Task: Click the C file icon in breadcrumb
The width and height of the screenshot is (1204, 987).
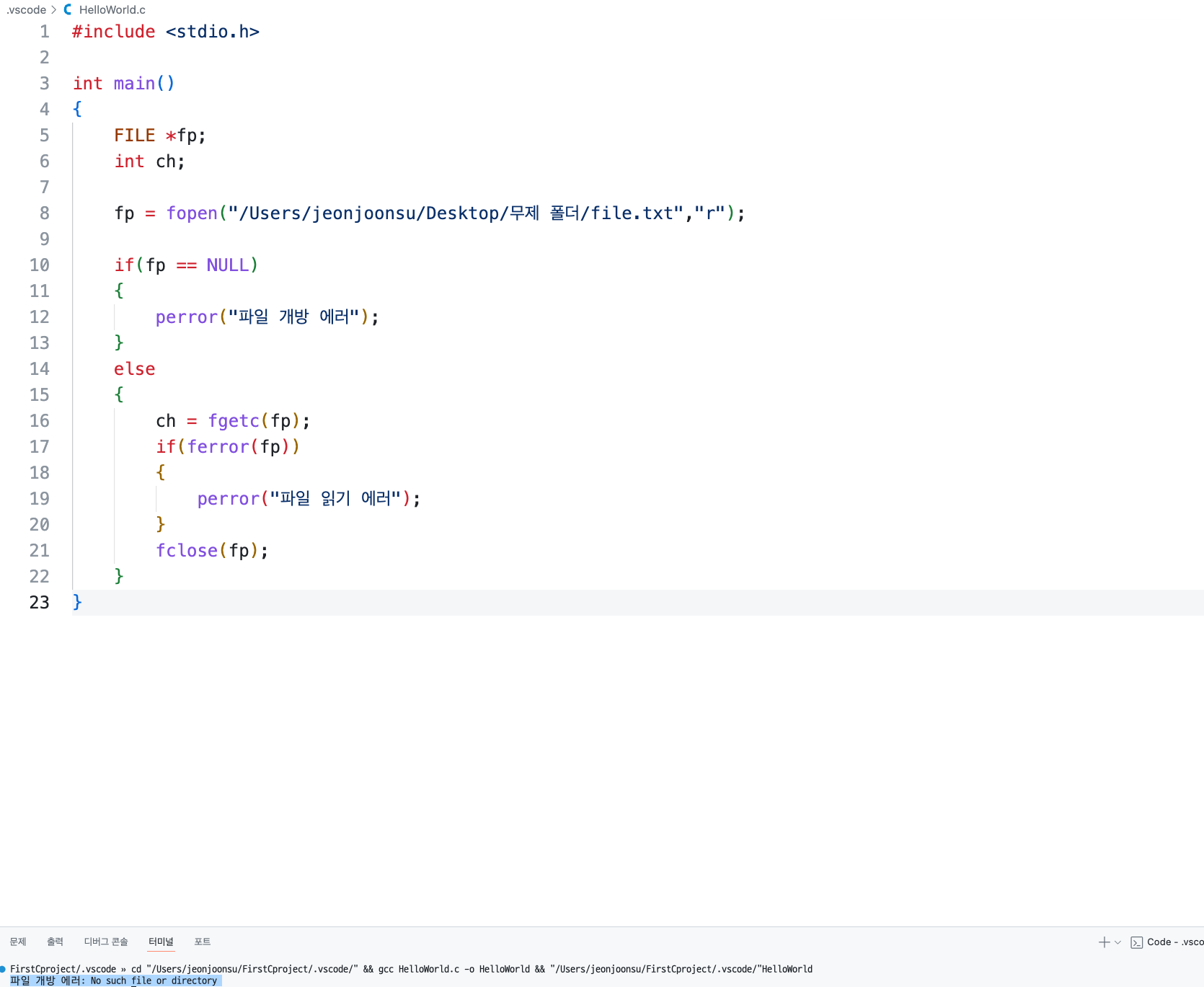Action: coord(68,9)
